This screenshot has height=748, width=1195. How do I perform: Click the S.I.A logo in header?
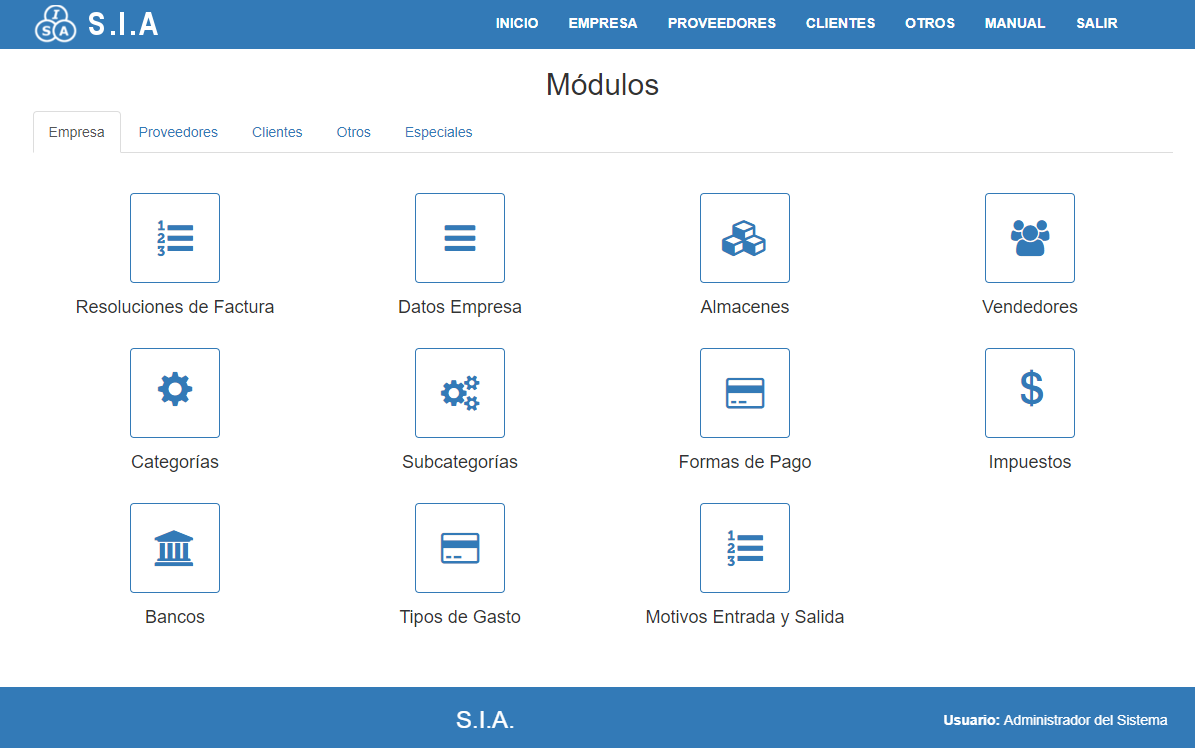[x=97, y=24]
